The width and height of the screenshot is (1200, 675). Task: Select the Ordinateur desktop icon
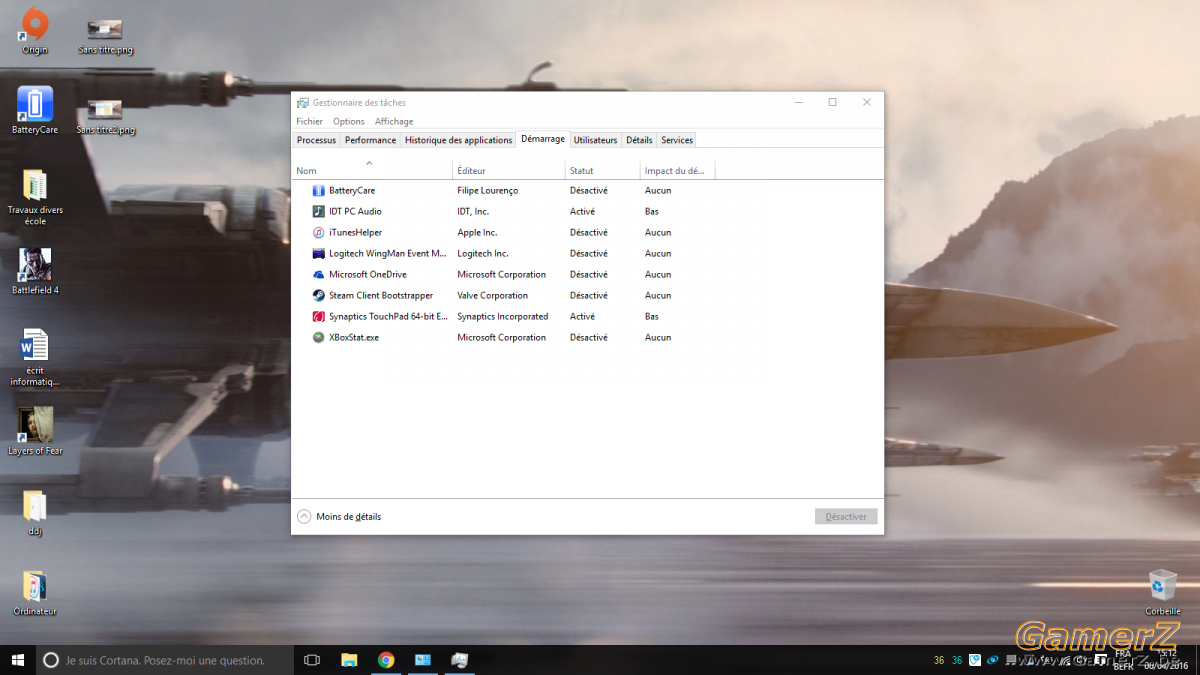click(x=35, y=593)
